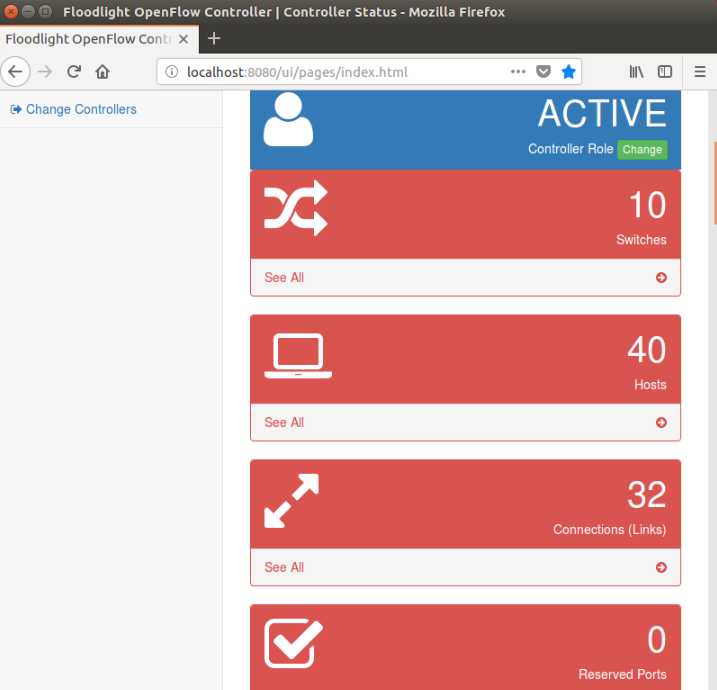The image size is (717, 690).
Task: Show sidebars icon in toolbar
Action: pyautogui.click(x=664, y=72)
